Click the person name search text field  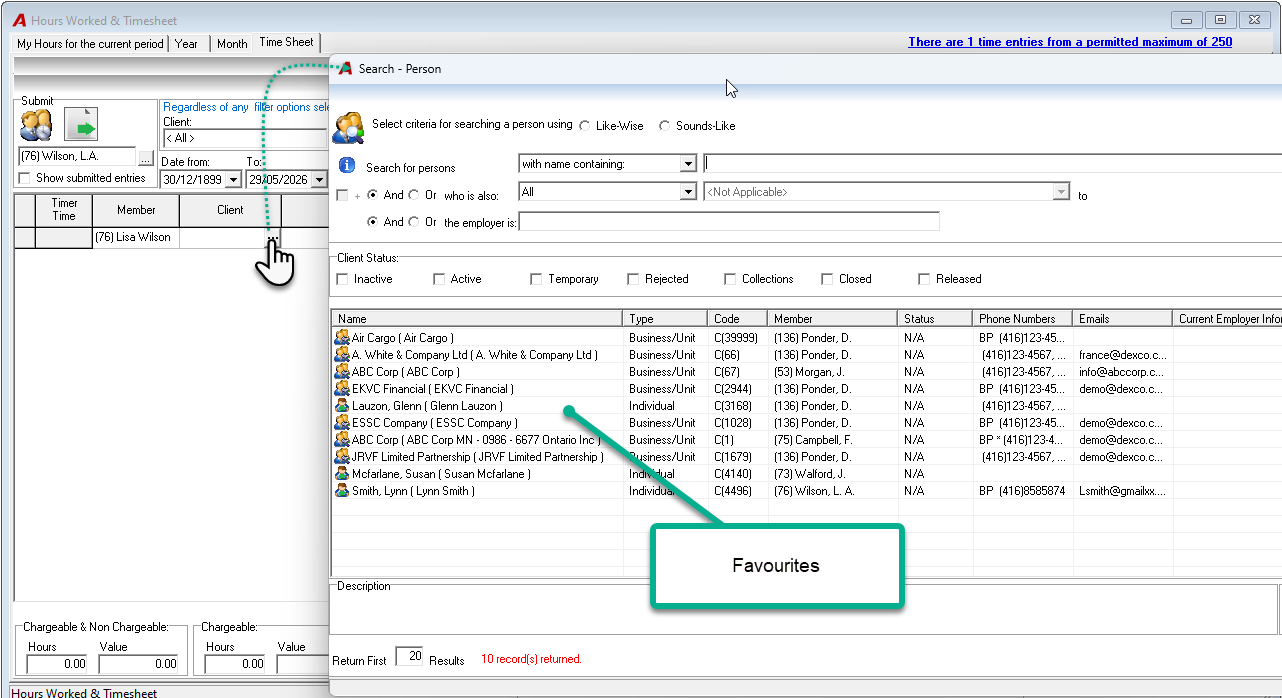(x=992, y=164)
